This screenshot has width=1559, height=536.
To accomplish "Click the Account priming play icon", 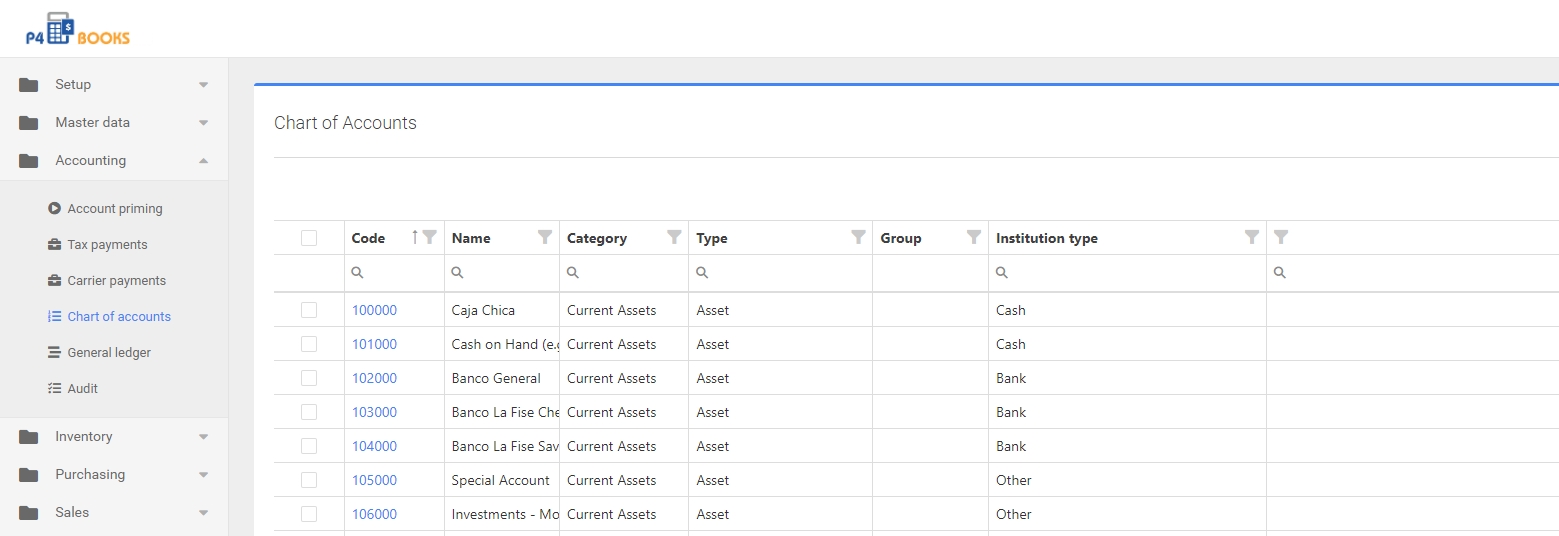I will click(54, 209).
